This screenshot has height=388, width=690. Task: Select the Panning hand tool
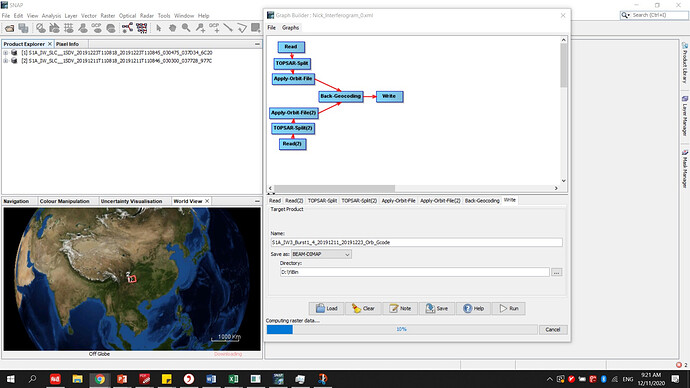pyautogui.click(x=172, y=28)
